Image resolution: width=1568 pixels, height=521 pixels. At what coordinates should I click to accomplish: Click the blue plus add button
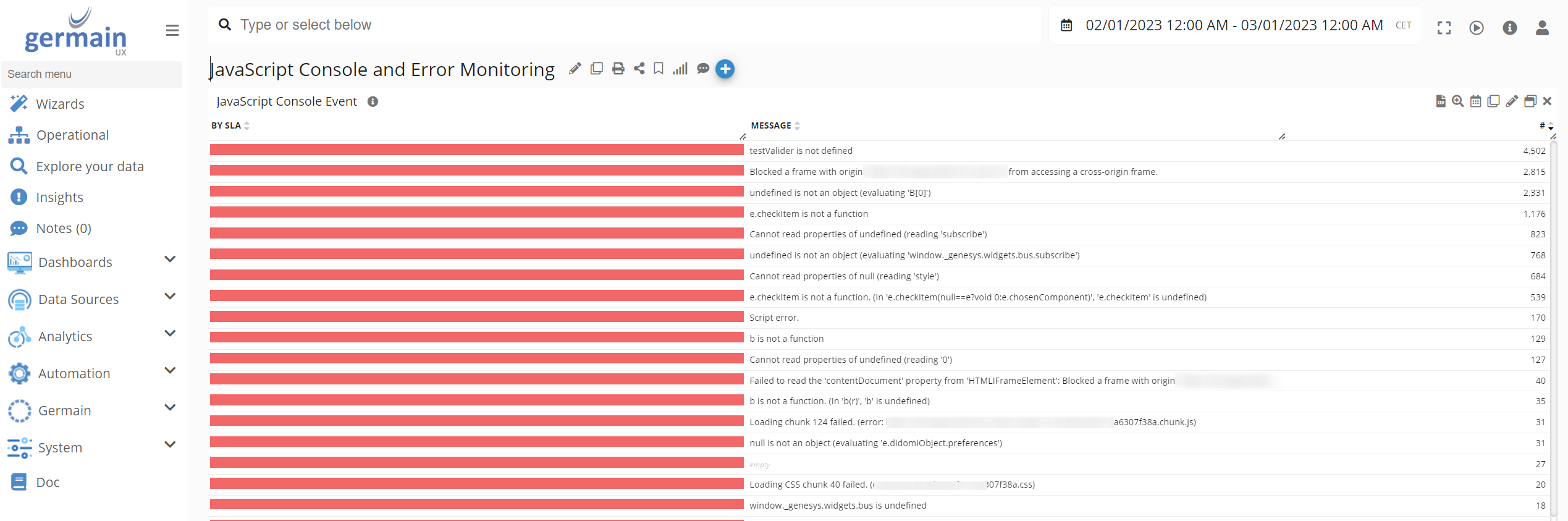click(x=725, y=69)
